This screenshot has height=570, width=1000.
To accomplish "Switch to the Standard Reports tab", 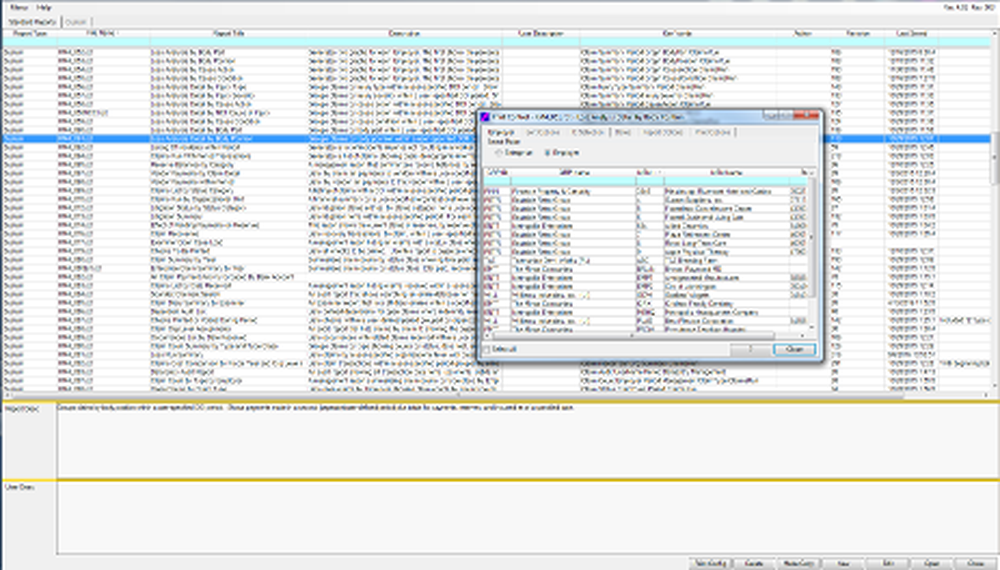I will coord(32,21).
